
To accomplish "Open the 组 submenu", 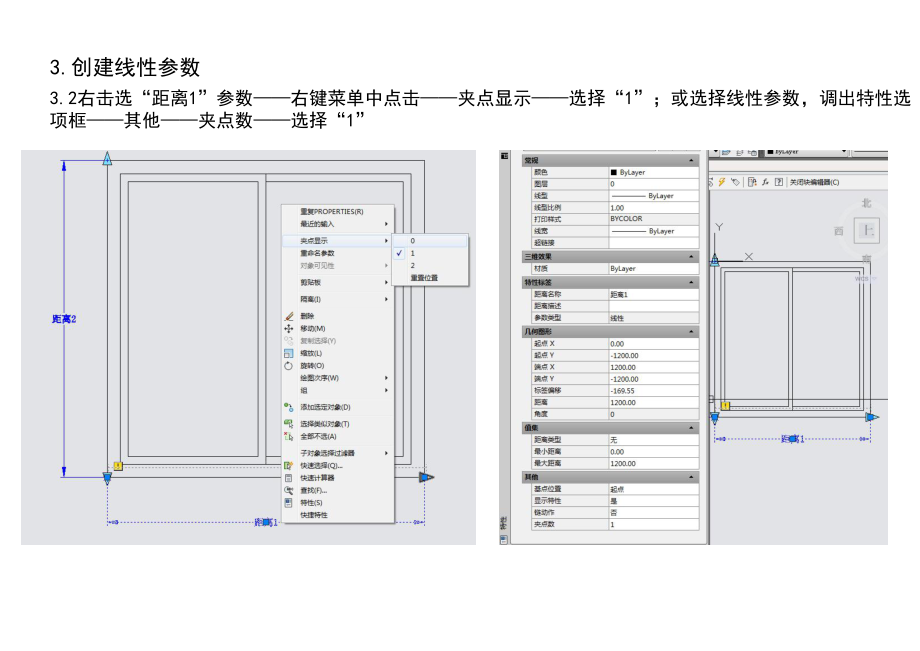I will point(337,390).
